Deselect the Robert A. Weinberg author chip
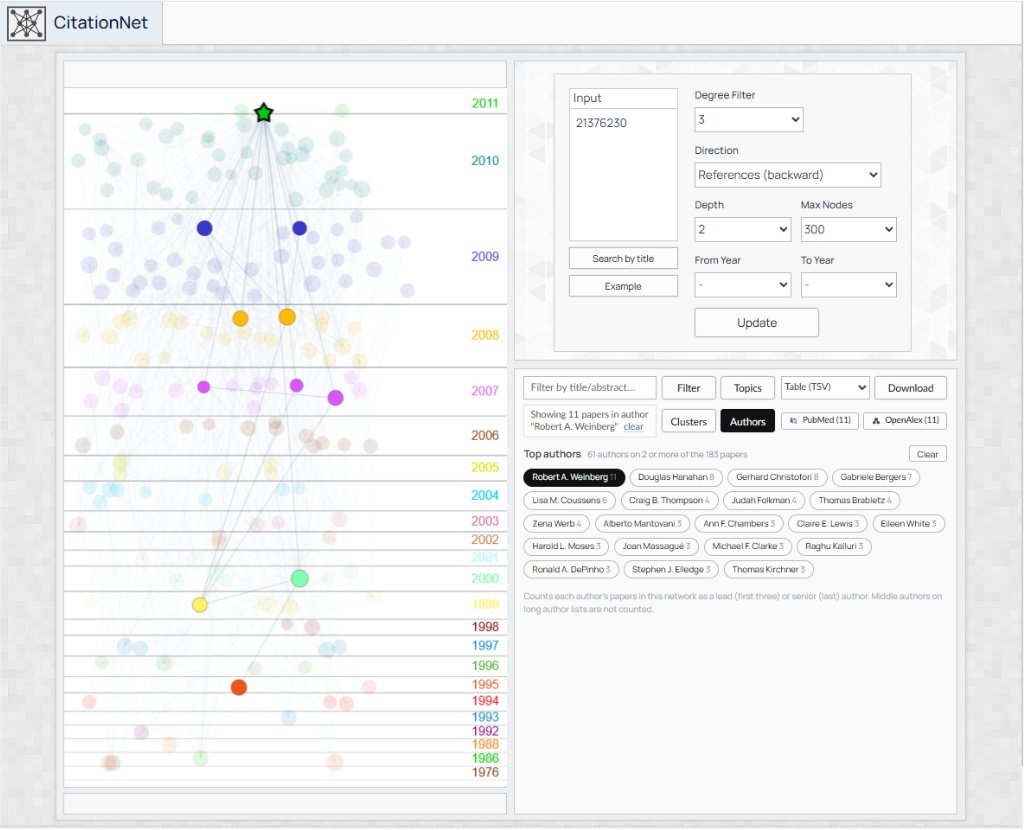The image size is (1024, 830). pos(574,477)
